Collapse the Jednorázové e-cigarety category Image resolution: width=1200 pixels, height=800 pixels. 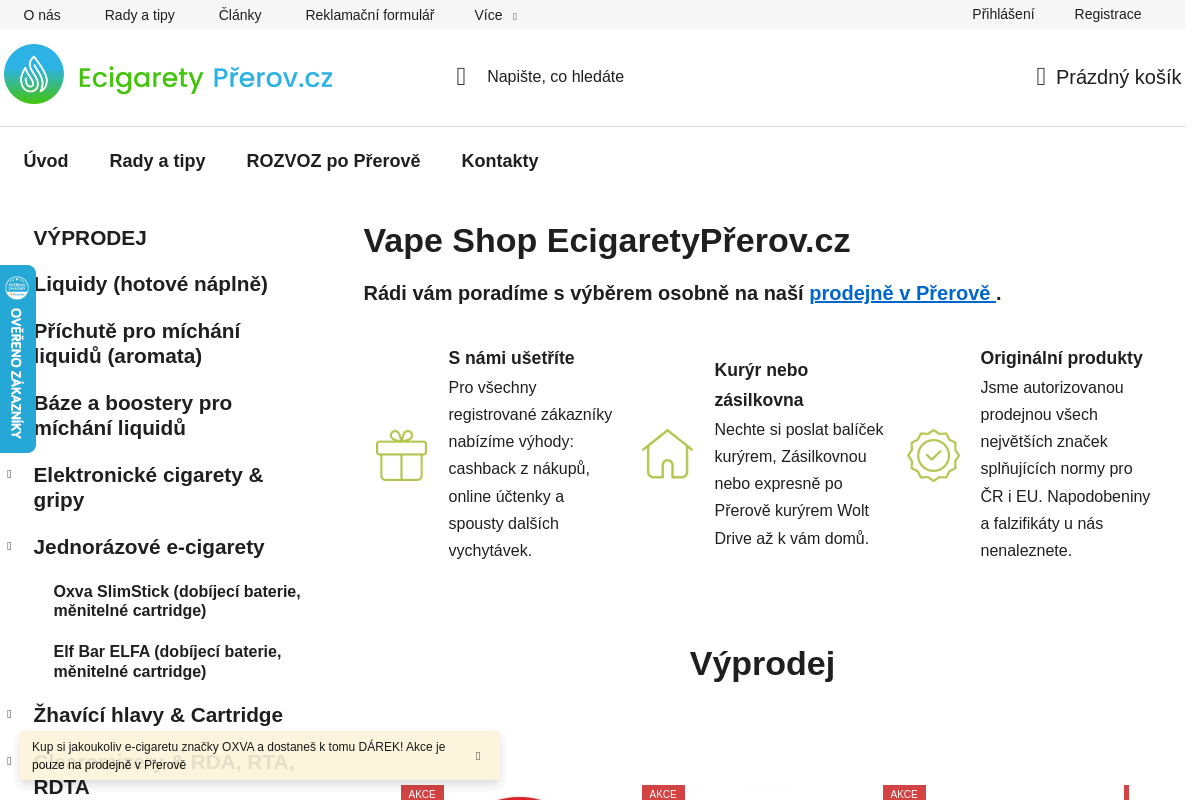(9, 546)
